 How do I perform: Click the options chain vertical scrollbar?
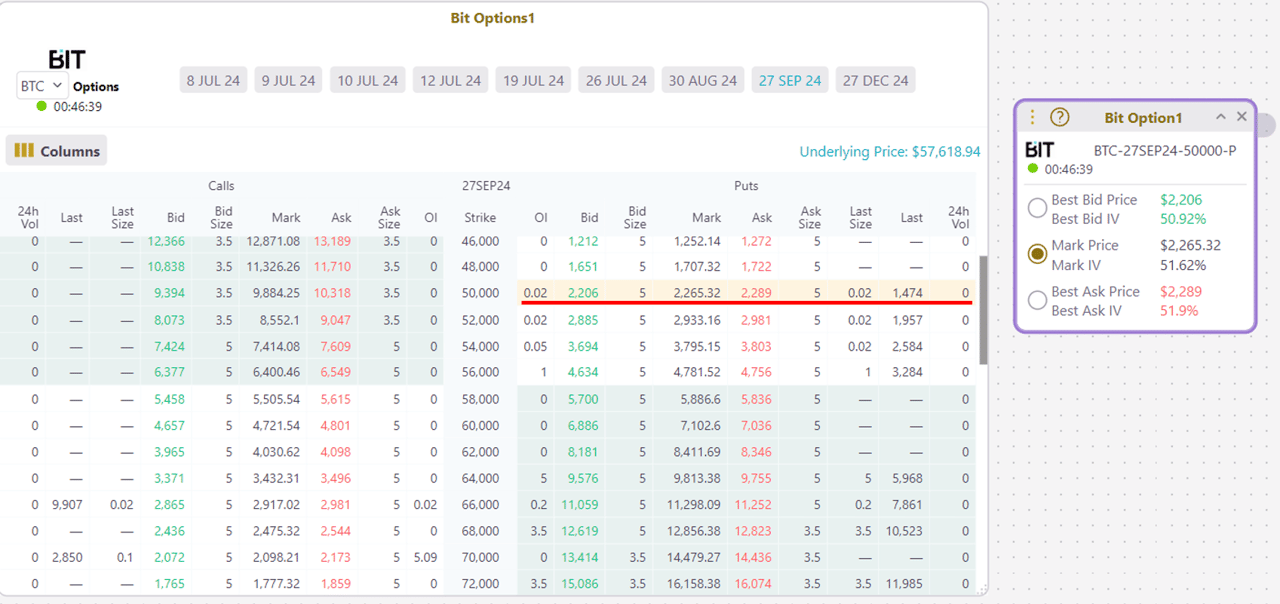(983, 310)
